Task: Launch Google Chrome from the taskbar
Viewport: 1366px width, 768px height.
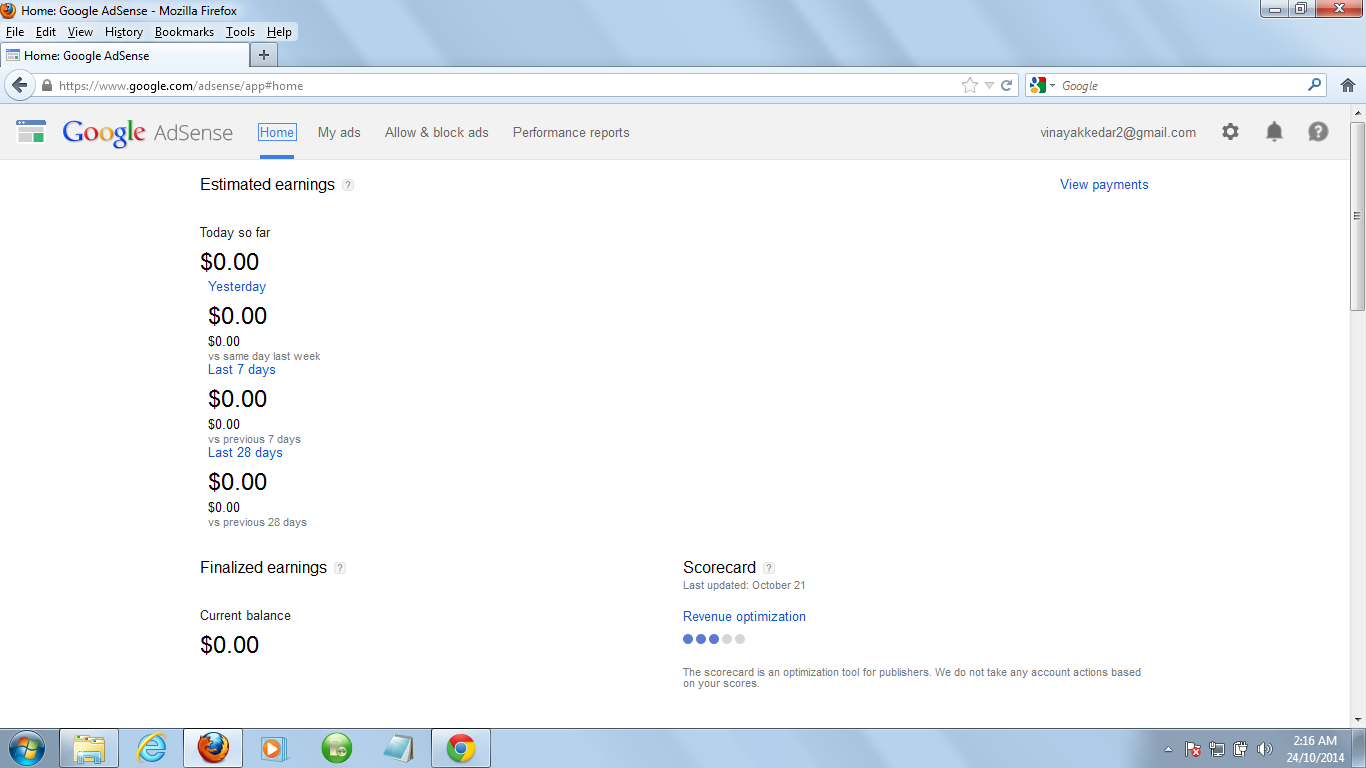Action: (460, 748)
